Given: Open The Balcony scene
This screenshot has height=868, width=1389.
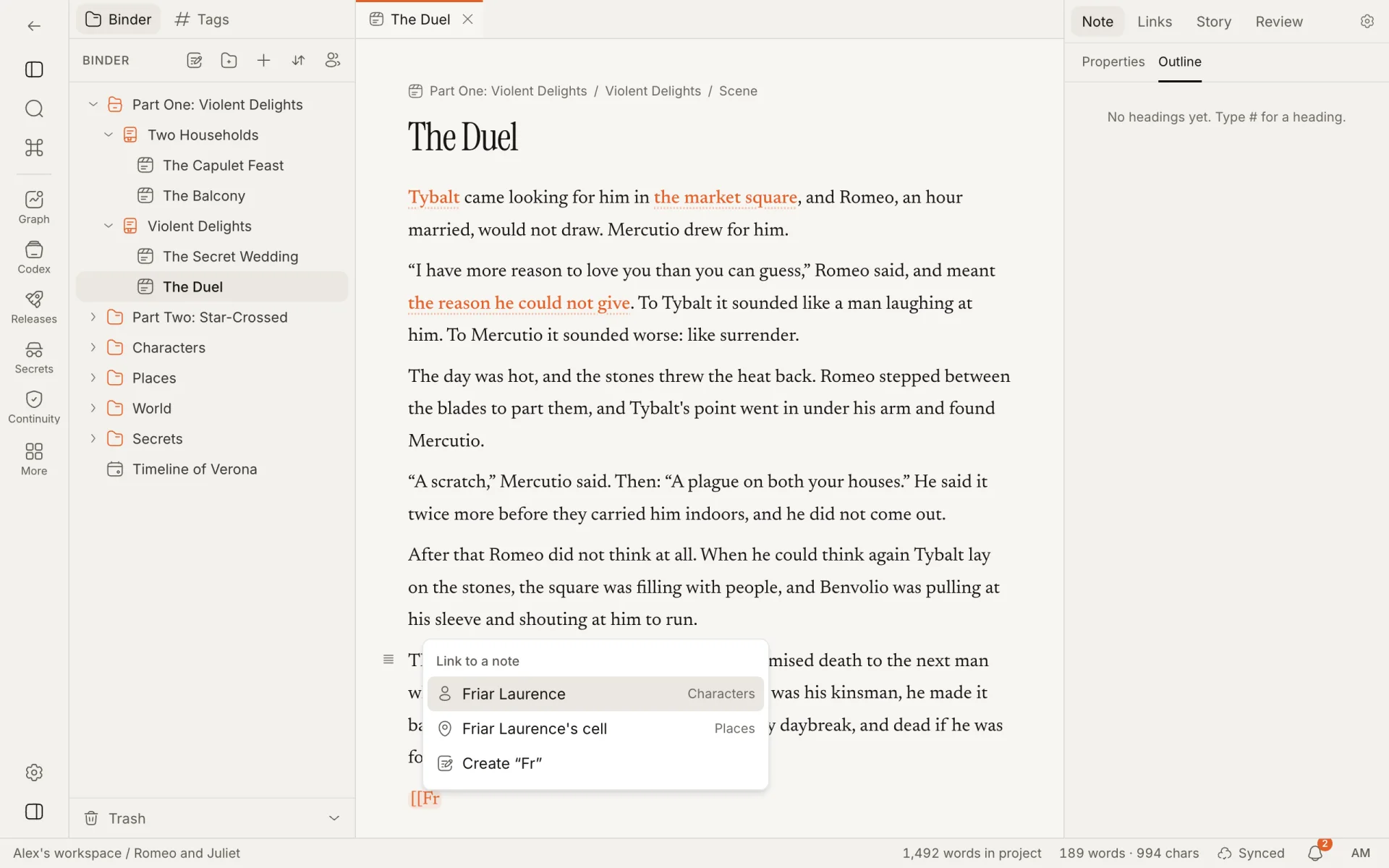Looking at the screenshot, I should pos(212,195).
